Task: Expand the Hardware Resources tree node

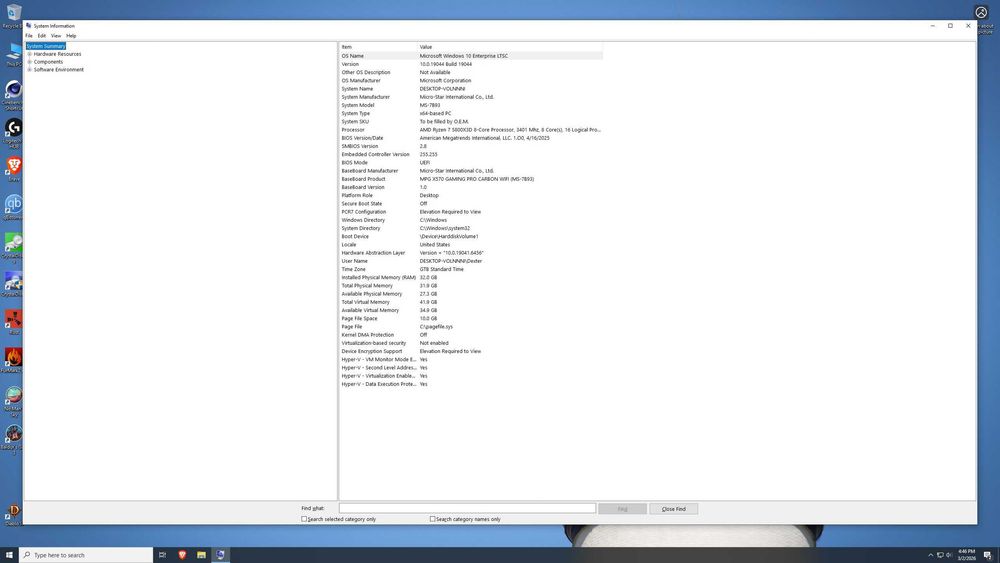Action: [x=29, y=54]
